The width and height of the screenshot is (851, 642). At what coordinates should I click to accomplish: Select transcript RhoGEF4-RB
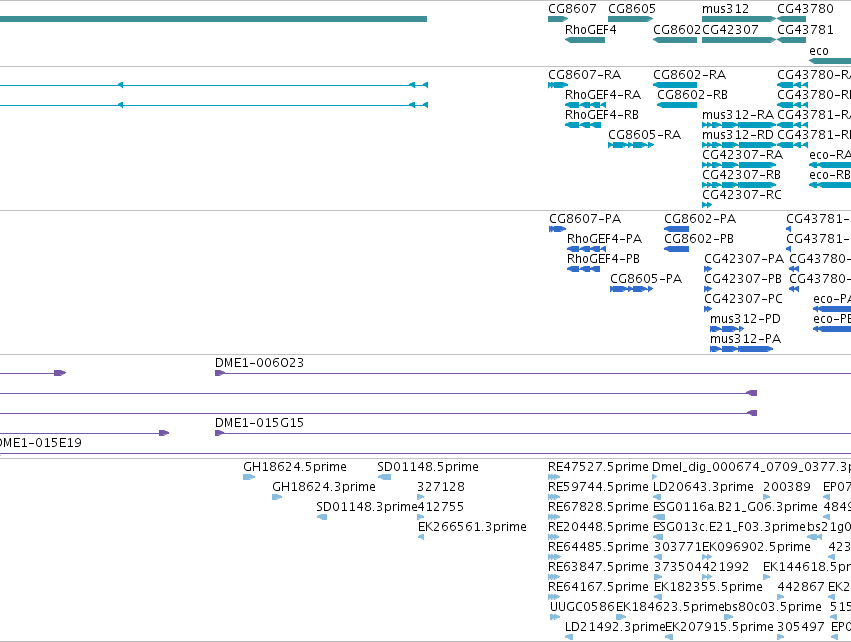(x=583, y=125)
